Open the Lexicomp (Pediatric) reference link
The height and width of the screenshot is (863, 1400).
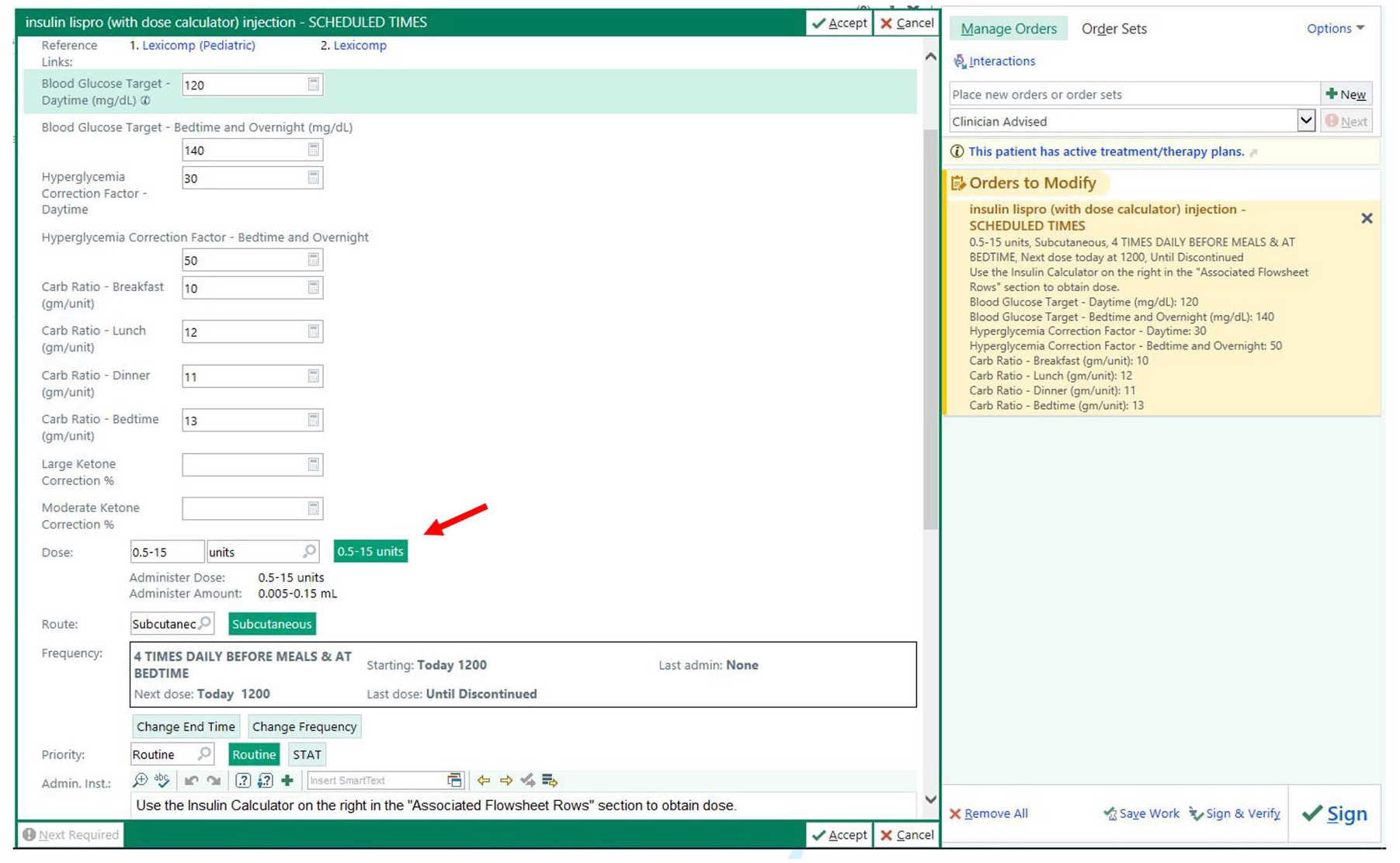pyautogui.click(x=199, y=46)
